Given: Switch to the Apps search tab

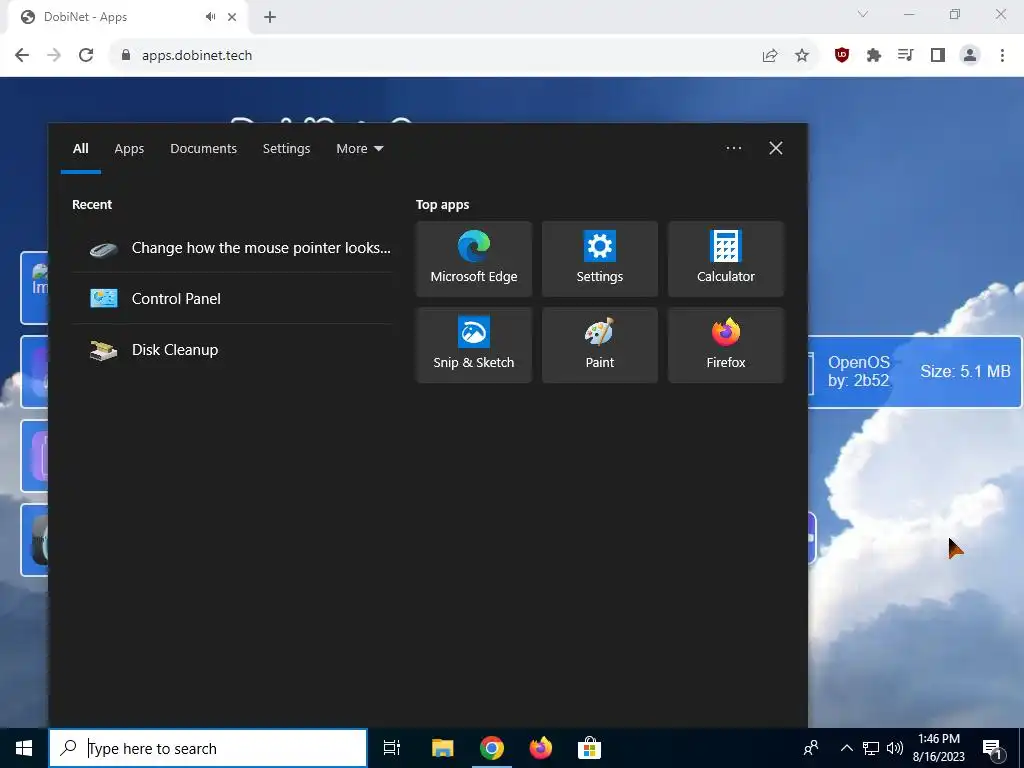Looking at the screenshot, I should coord(129,148).
